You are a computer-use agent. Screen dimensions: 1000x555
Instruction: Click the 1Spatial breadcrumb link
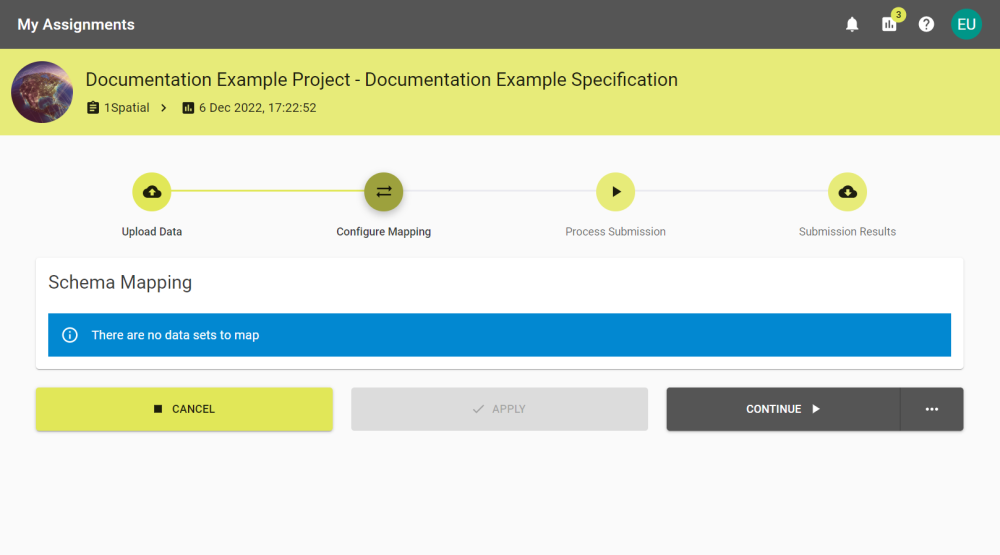(126, 108)
